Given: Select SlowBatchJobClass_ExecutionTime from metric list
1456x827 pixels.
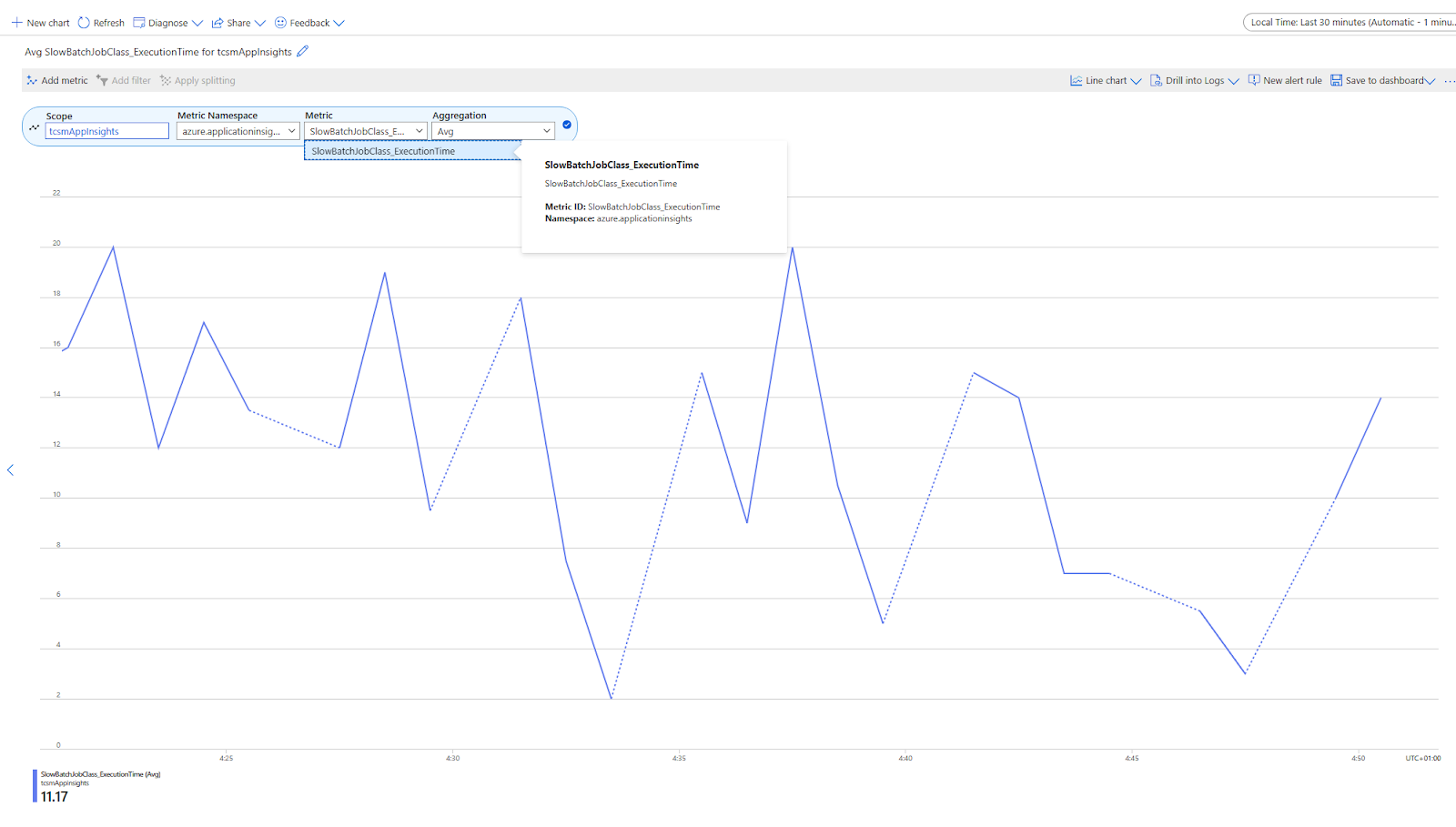Looking at the screenshot, I should point(413,151).
